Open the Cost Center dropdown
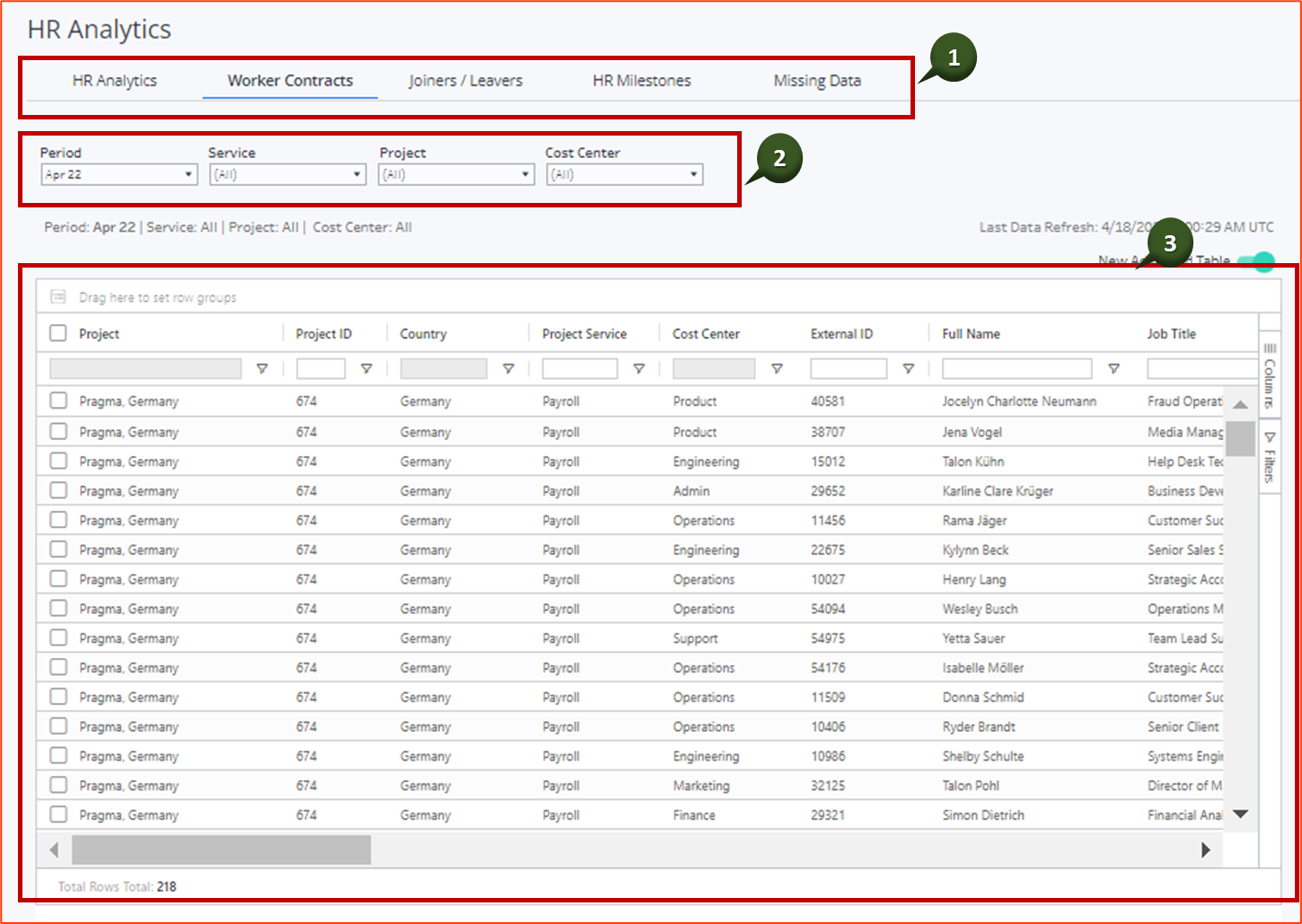Viewport: 1302px width, 924px height. (x=625, y=174)
